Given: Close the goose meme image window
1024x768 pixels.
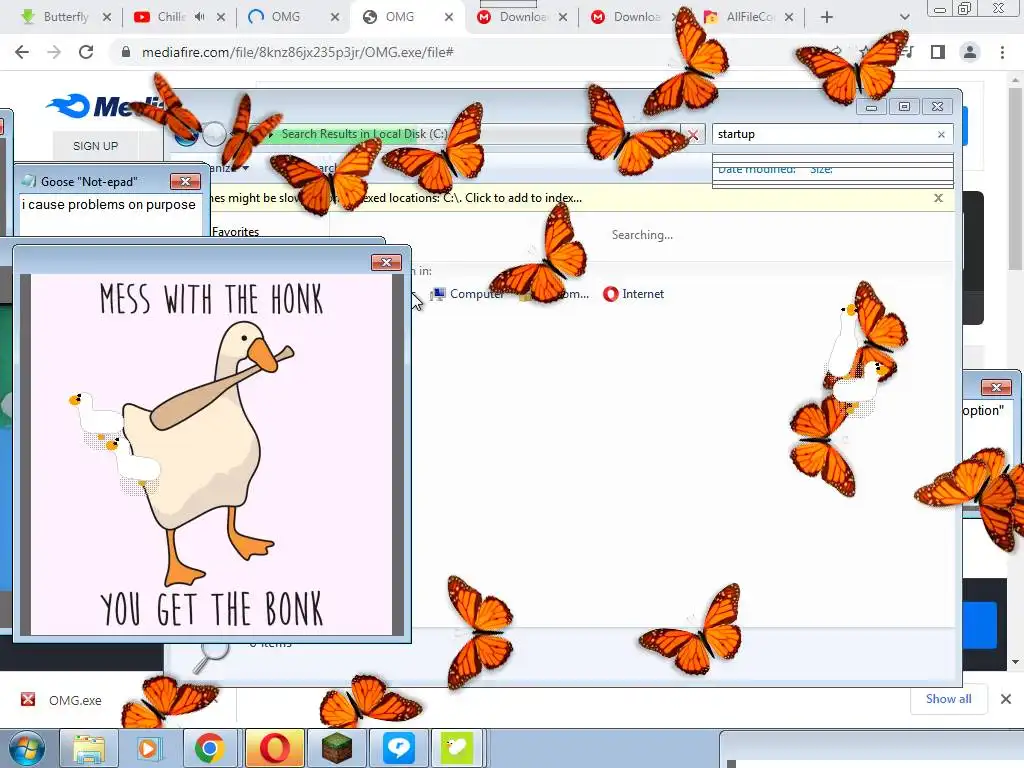Looking at the screenshot, I should (386, 262).
